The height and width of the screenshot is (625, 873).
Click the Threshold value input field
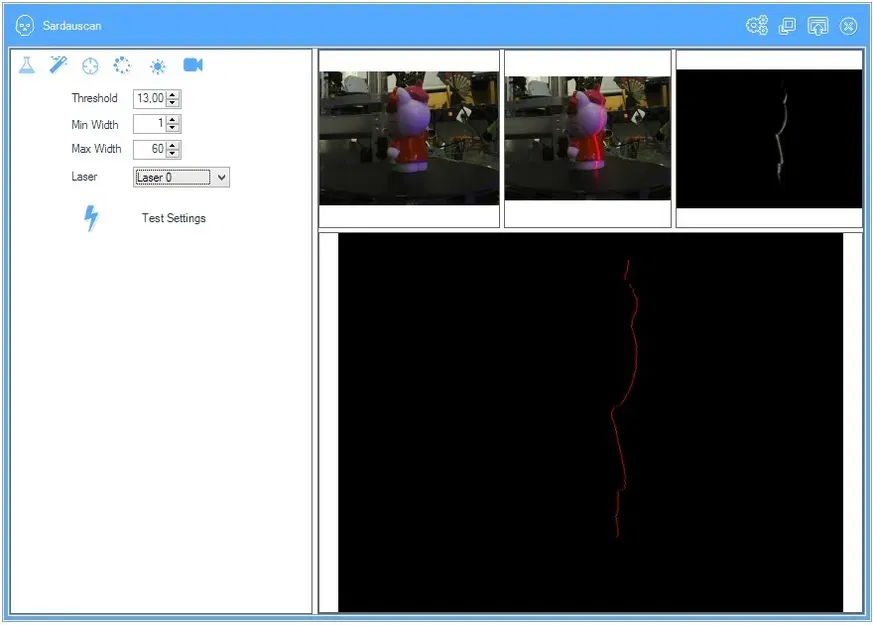pos(150,98)
